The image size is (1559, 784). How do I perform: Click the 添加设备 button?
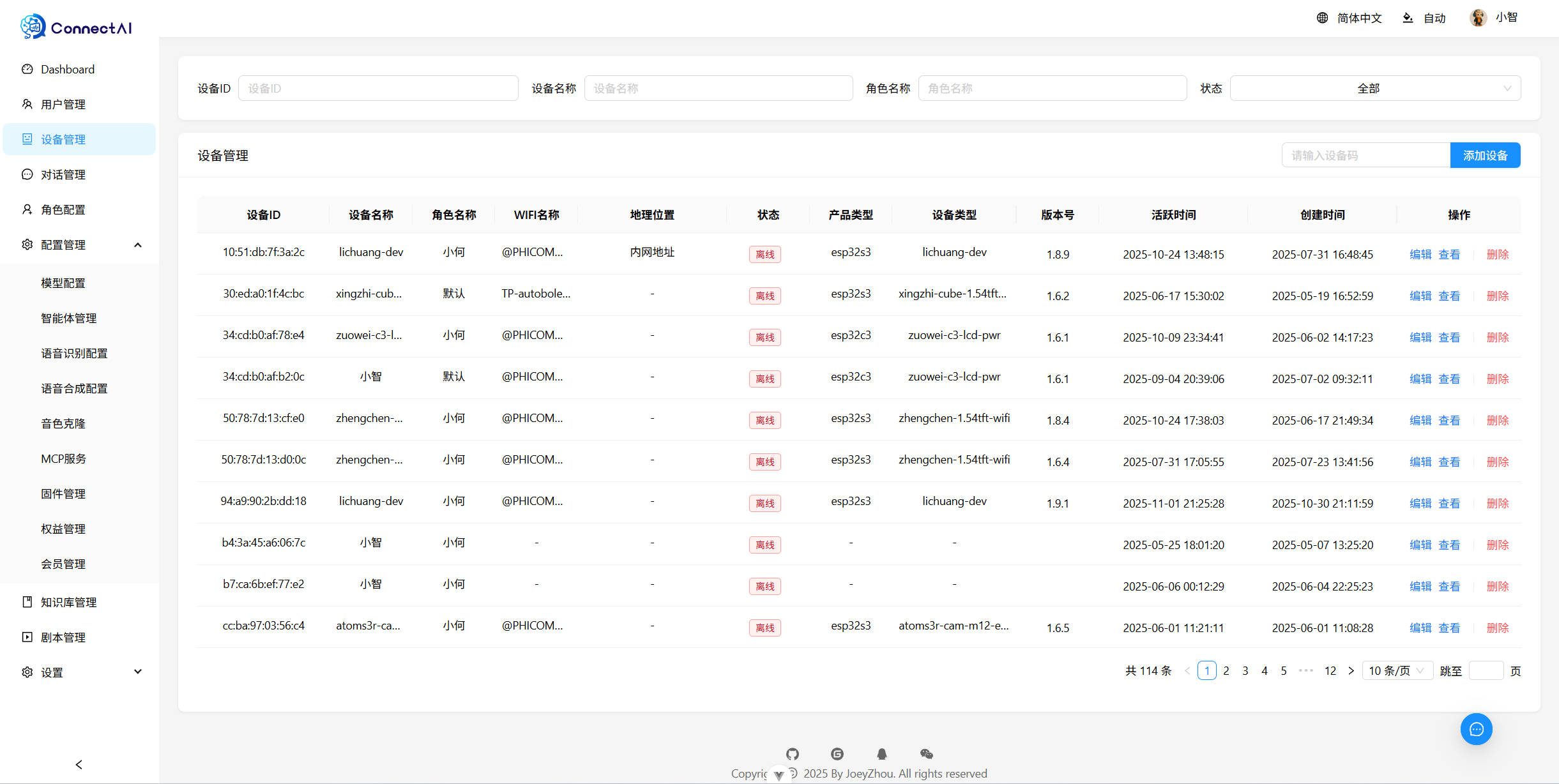(x=1485, y=155)
